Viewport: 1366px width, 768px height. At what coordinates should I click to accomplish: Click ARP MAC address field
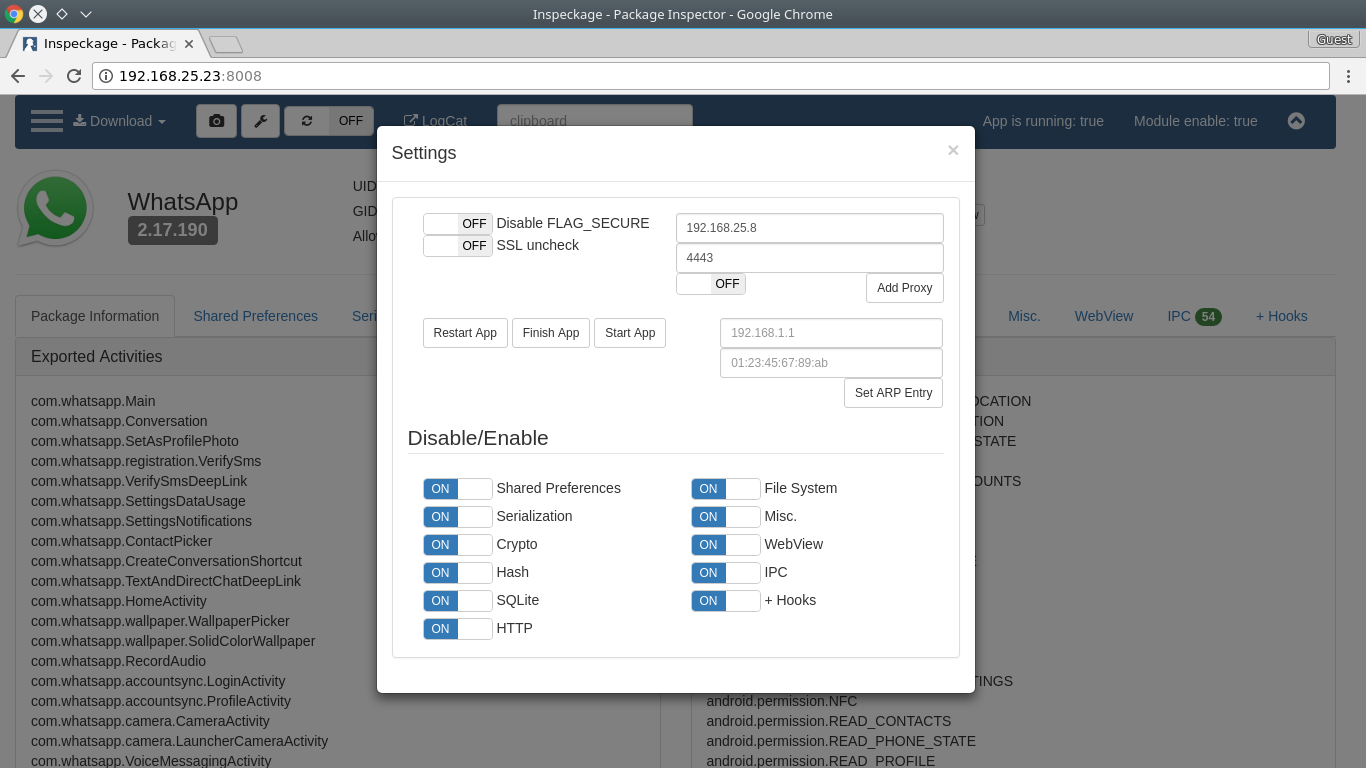point(831,363)
